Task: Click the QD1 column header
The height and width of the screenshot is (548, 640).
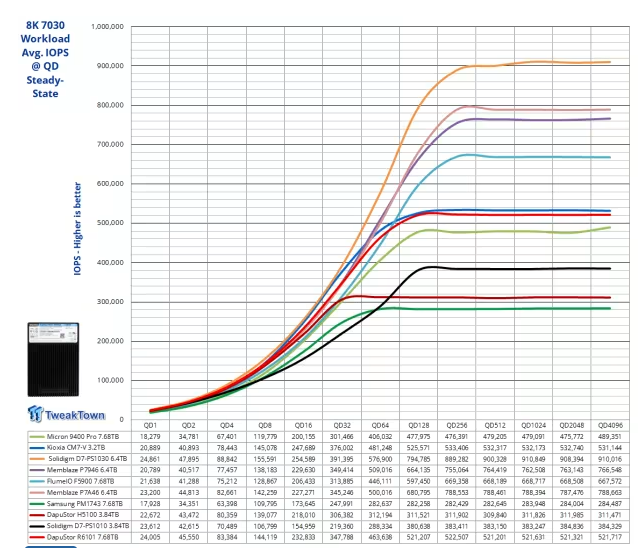Action: (150, 426)
